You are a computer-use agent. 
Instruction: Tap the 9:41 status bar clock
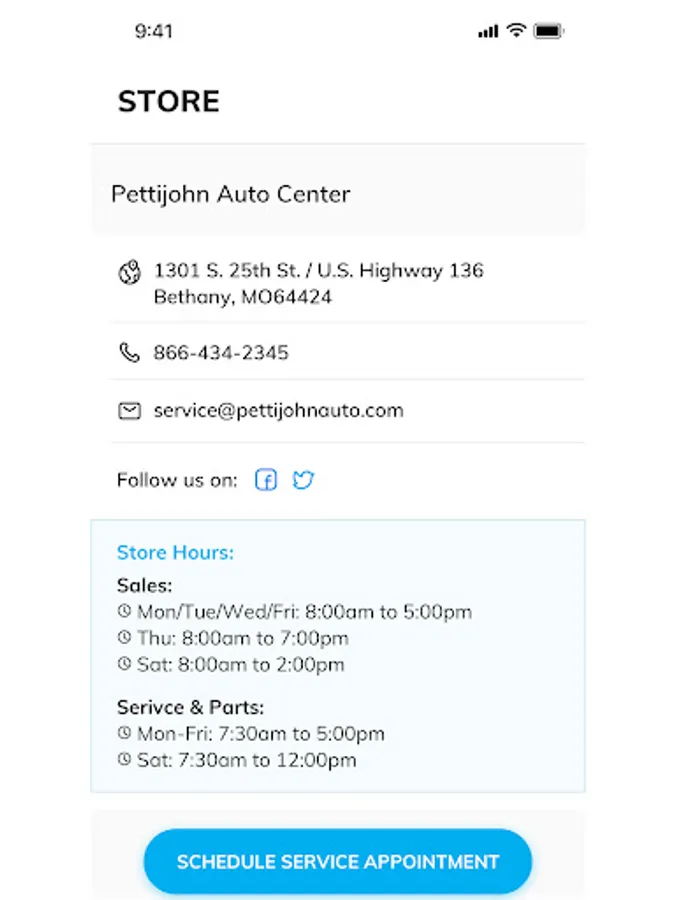(x=154, y=31)
